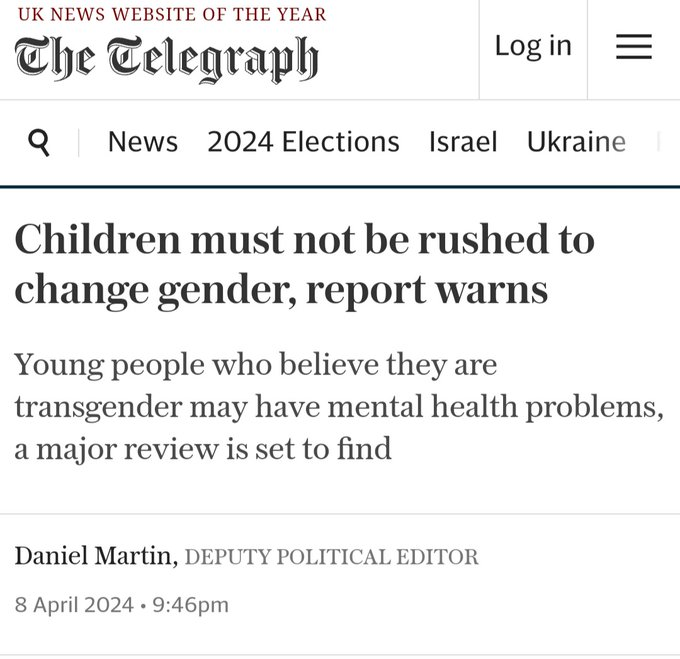Go to 2024 Elections section
The height and width of the screenshot is (659, 680).
point(303,142)
